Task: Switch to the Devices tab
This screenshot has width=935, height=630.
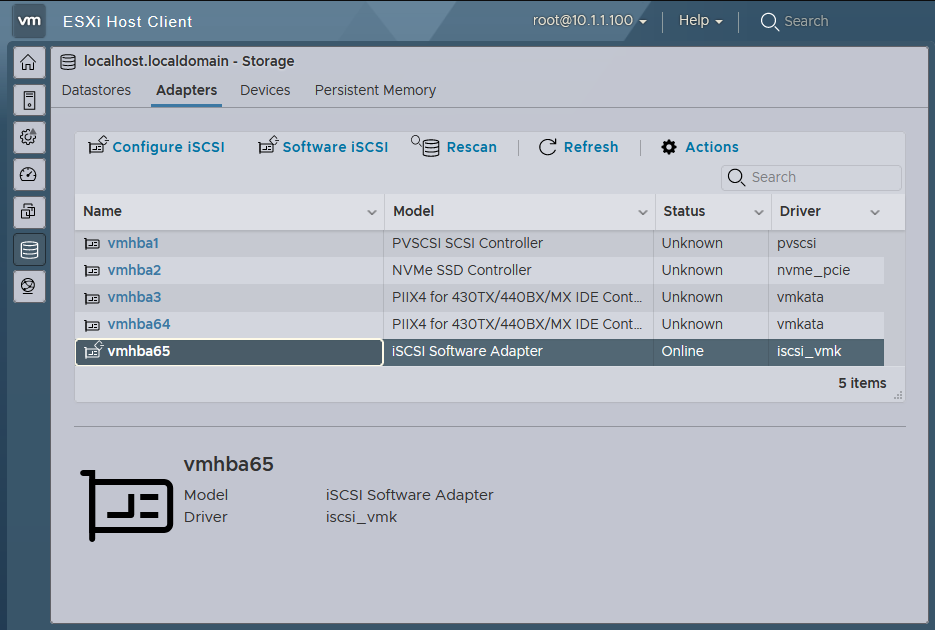Action: click(x=265, y=90)
